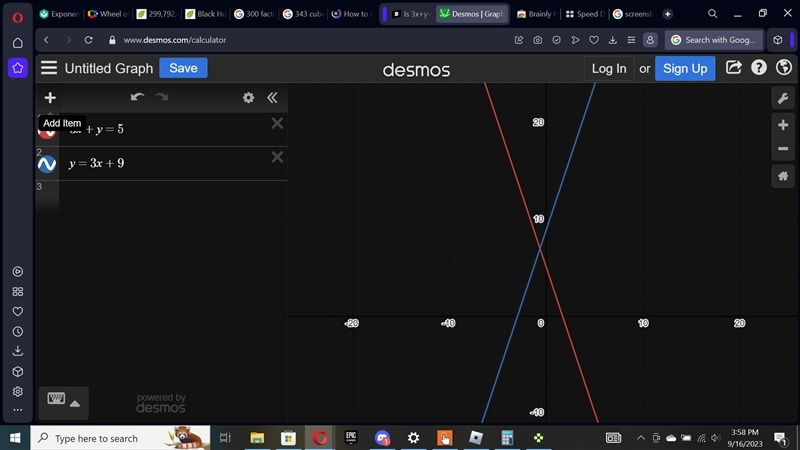This screenshot has width=800, height=450.
Task: Click the Untitled Graph title
Action: point(109,68)
